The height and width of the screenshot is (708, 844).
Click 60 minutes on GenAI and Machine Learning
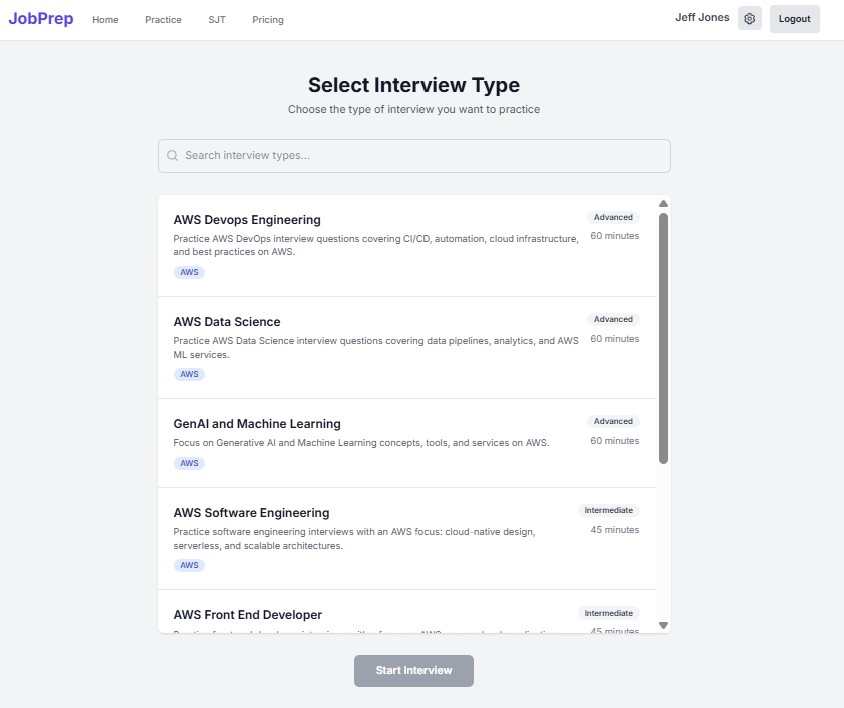[x=615, y=440]
